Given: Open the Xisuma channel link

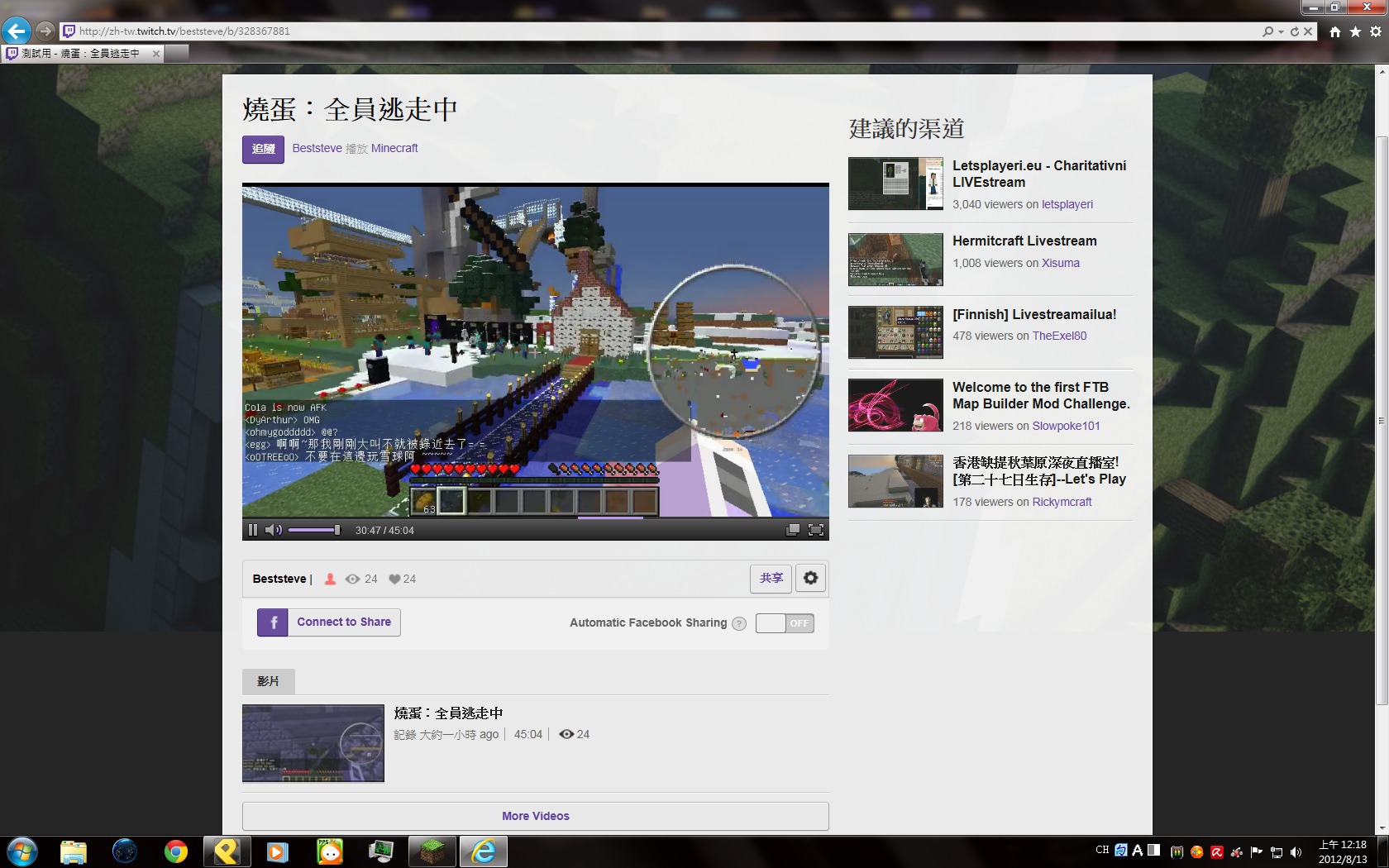Looking at the screenshot, I should (x=1061, y=263).
